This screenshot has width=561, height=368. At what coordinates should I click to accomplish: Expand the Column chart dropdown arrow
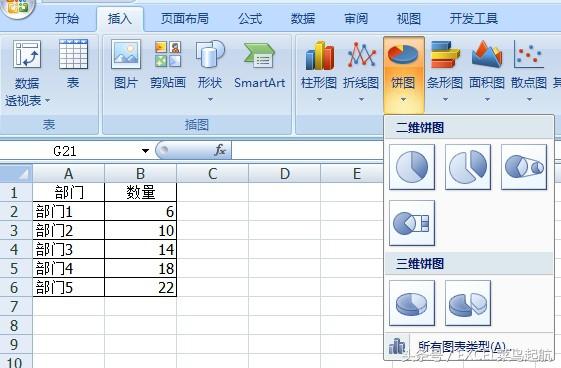319,99
